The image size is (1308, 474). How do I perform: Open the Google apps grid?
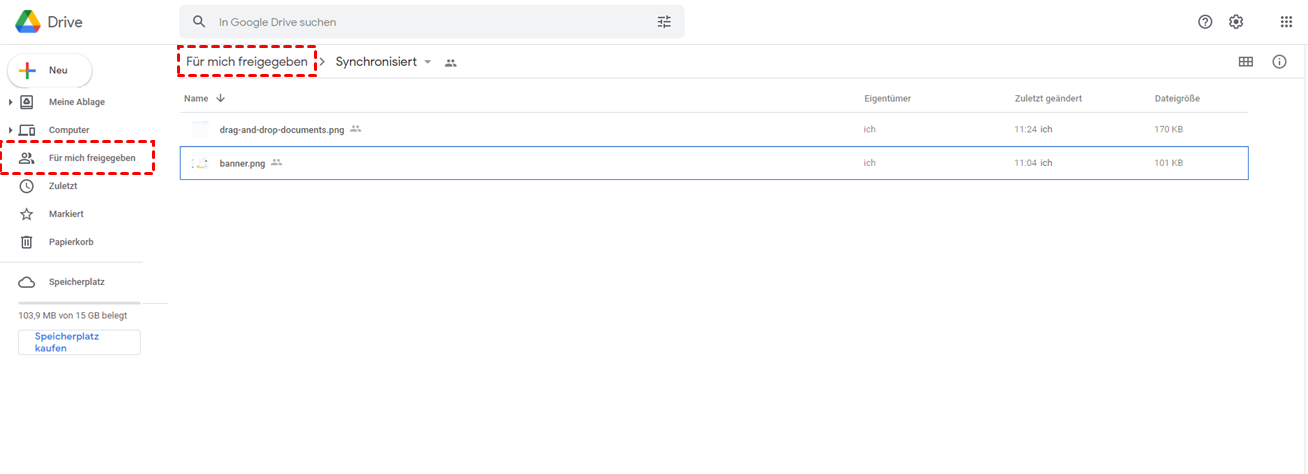[x=1286, y=22]
